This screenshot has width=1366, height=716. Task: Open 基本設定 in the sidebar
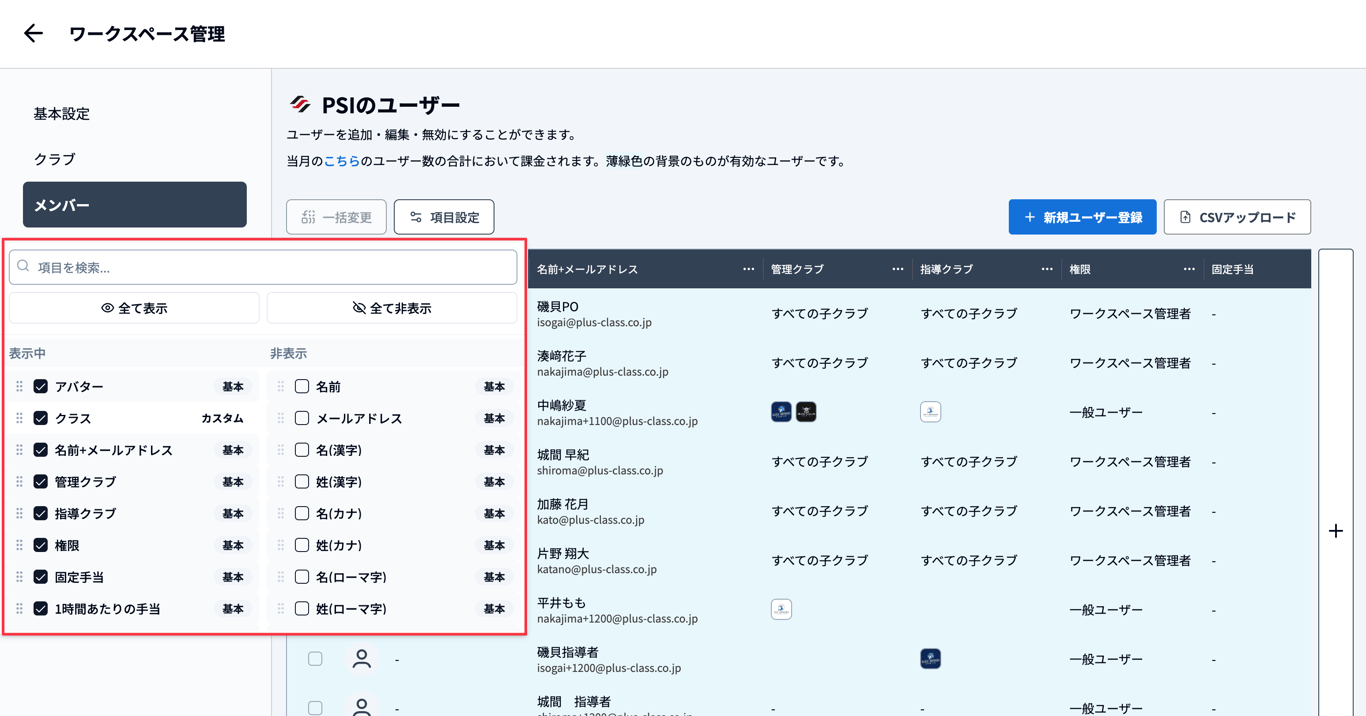[x=62, y=114]
